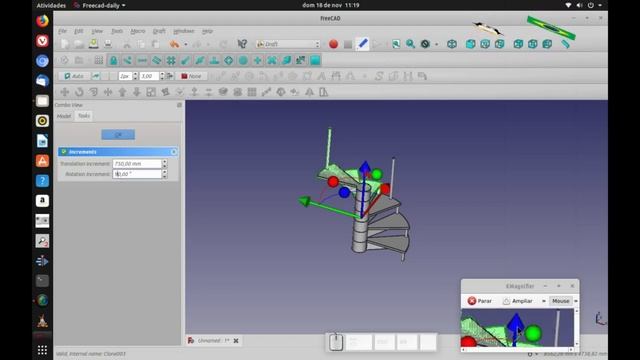640x360 pixels.
Task: Open the draw style dropdown arrow
Action: point(436,44)
